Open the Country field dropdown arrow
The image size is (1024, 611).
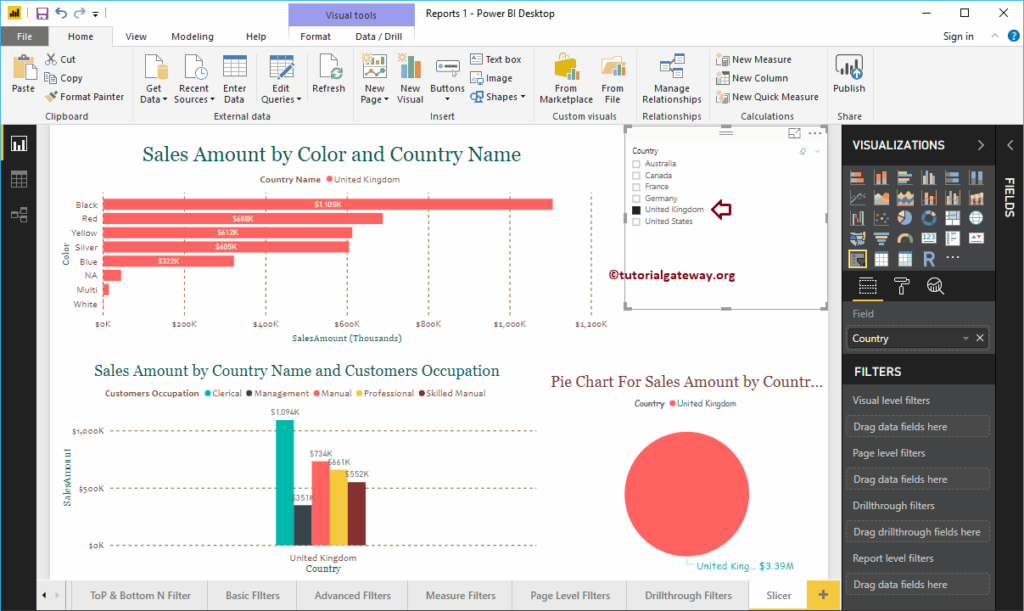click(965, 338)
